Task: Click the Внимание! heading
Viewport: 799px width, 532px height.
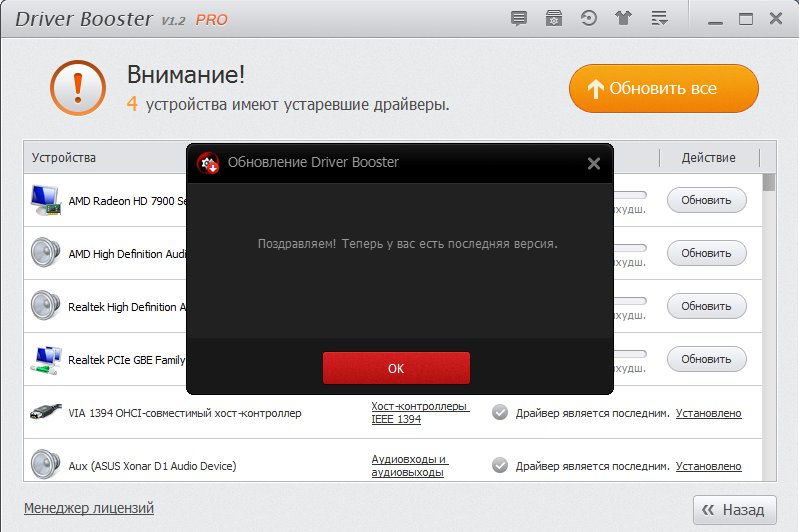Action: tap(186, 74)
